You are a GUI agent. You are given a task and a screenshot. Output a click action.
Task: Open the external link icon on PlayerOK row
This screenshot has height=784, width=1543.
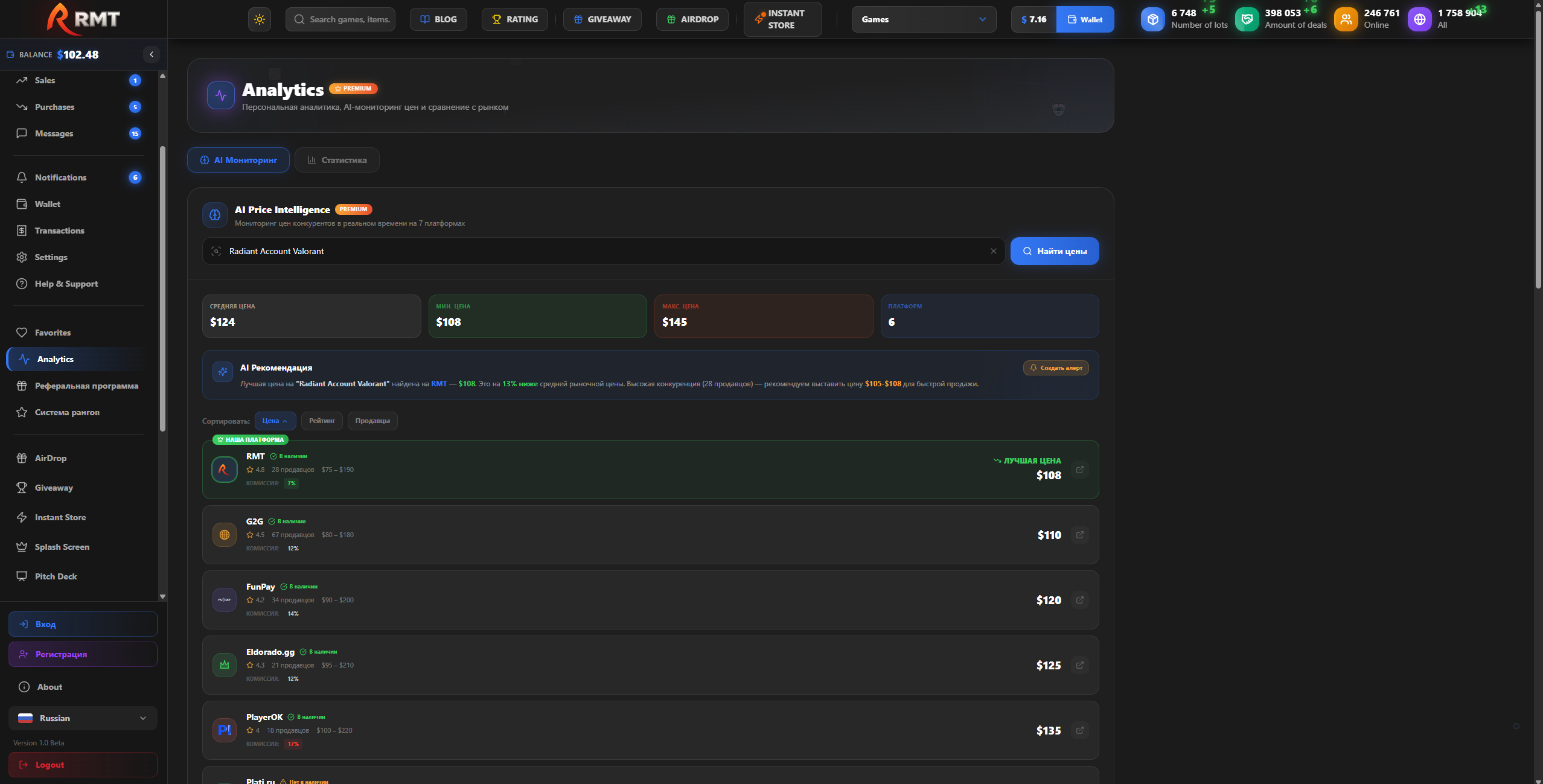1080,730
